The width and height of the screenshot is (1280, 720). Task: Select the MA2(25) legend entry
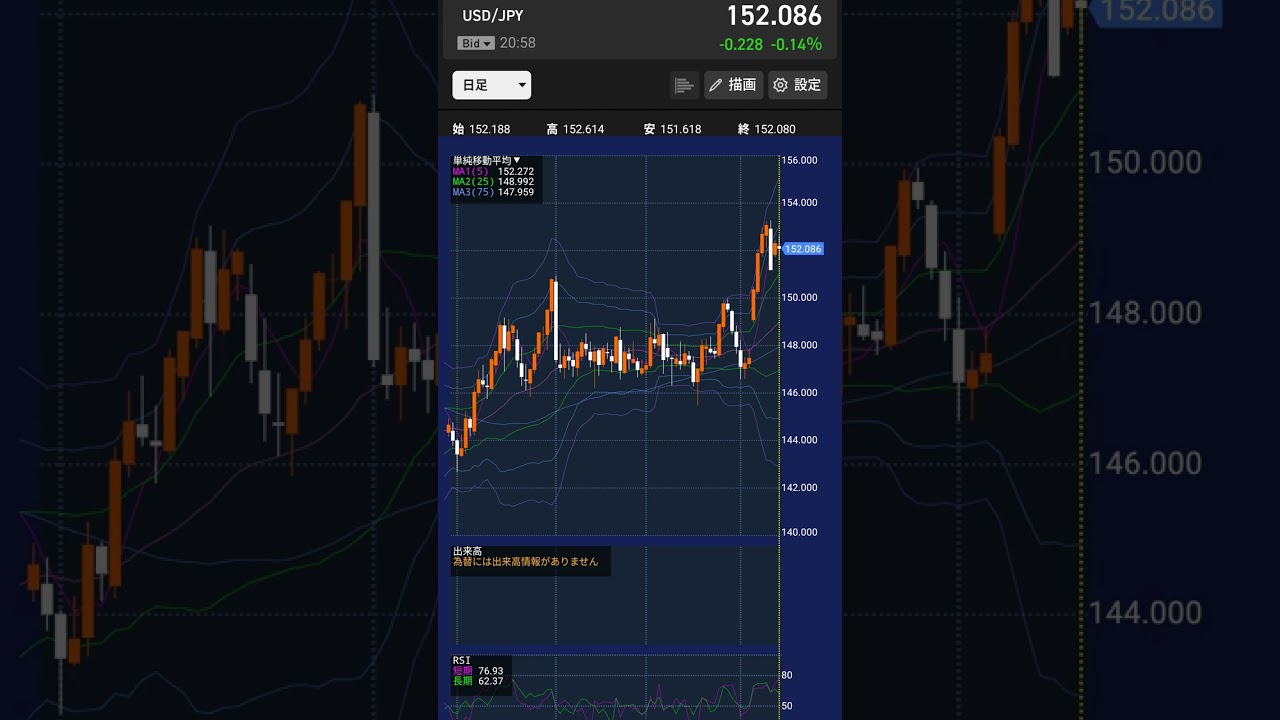point(493,182)
